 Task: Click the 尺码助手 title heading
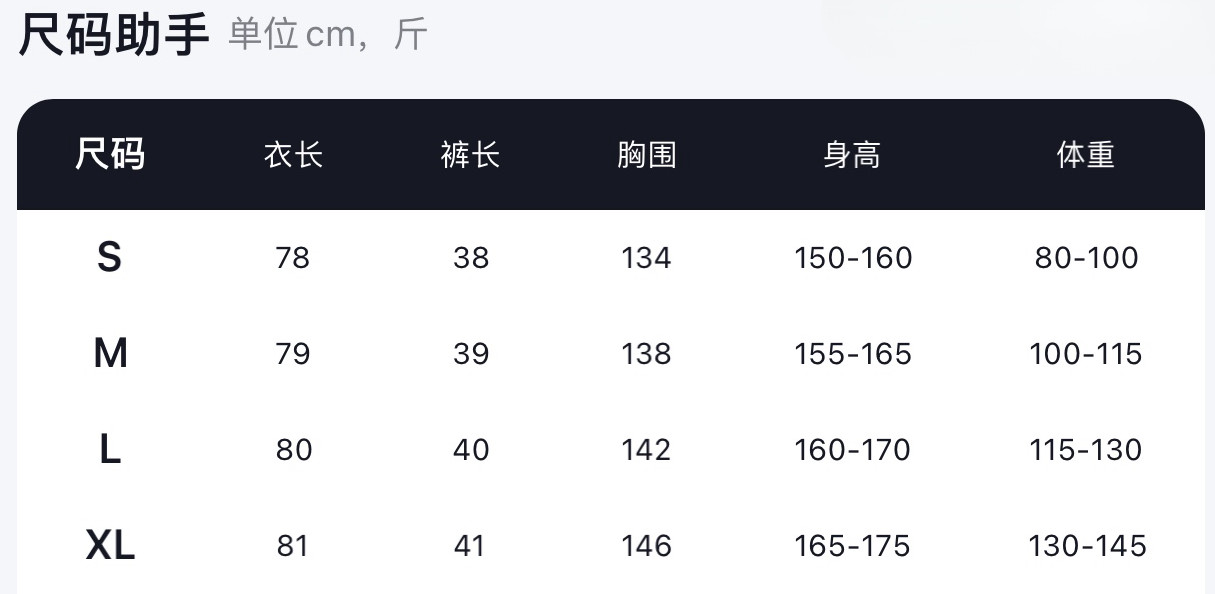click(114, 33)
